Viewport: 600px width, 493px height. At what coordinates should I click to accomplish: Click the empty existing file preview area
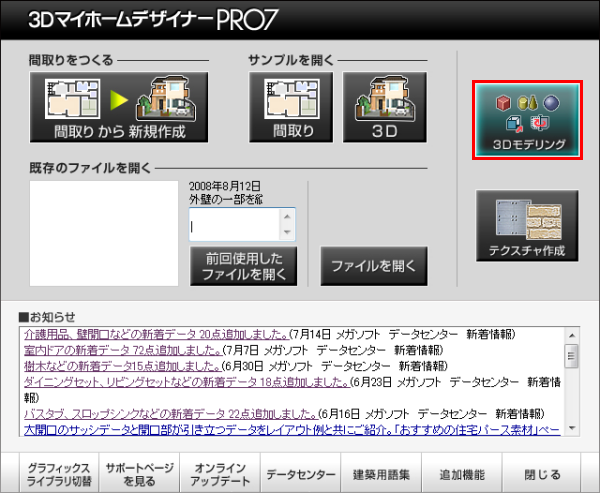[104, 231]
